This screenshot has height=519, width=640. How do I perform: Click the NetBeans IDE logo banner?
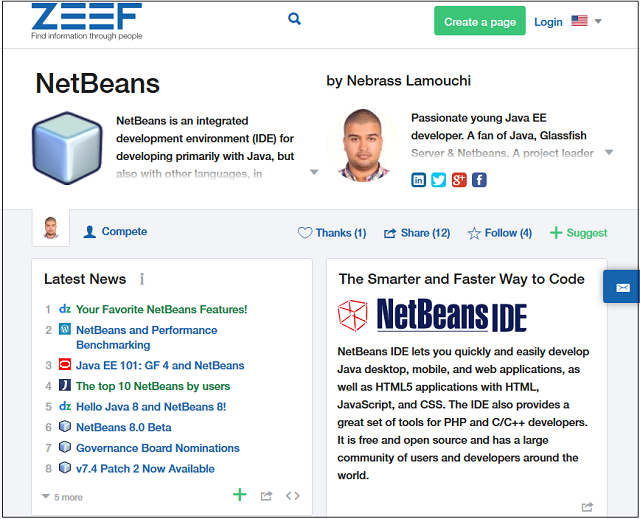[x=432, y=315]
